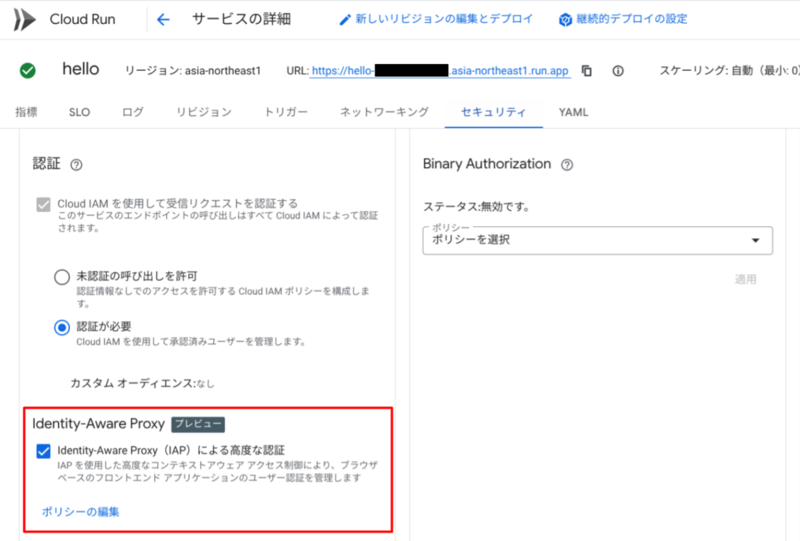Toggle the Cloud IAM request authentication checkbox
This screenshot has height=541, width=800.
[x=43, y=205]
